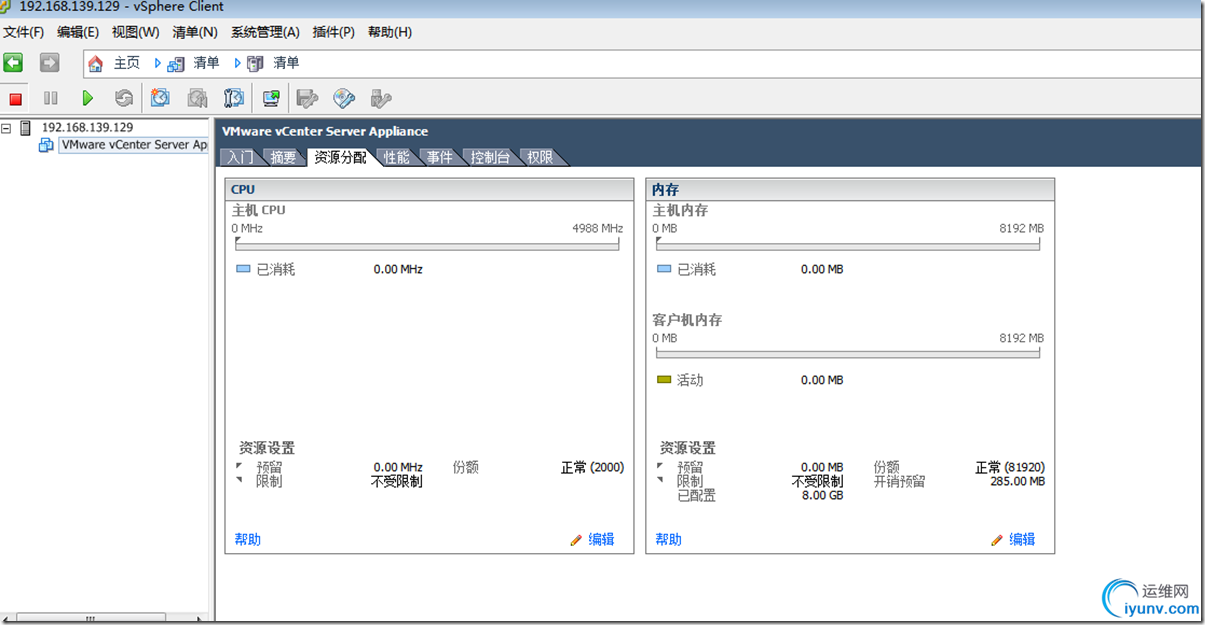The image size is (1205, 625).
Task: Click the 主页 home icon
Action: 95,63
